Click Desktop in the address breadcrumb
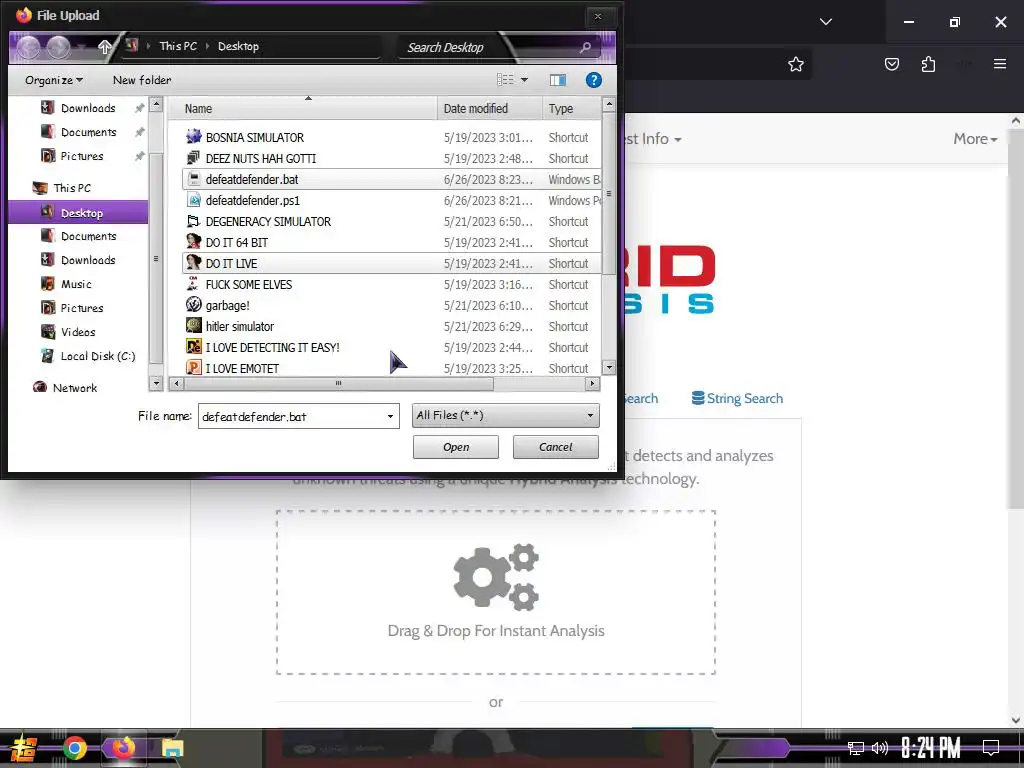The width and height of the screenshot is (1024, 768). click(x=238, y=46)
